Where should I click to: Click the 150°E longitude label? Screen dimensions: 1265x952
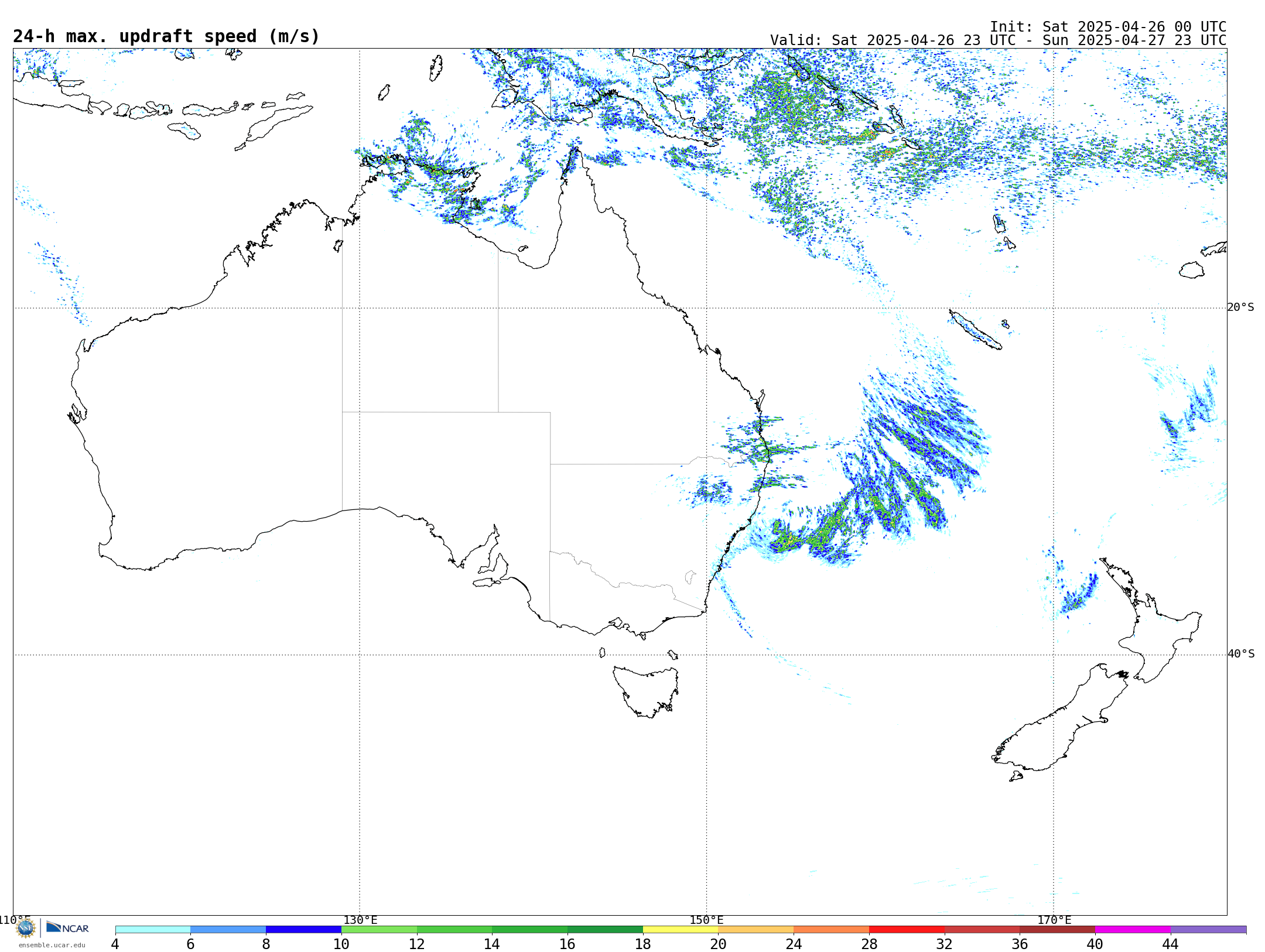pos(706,920)
